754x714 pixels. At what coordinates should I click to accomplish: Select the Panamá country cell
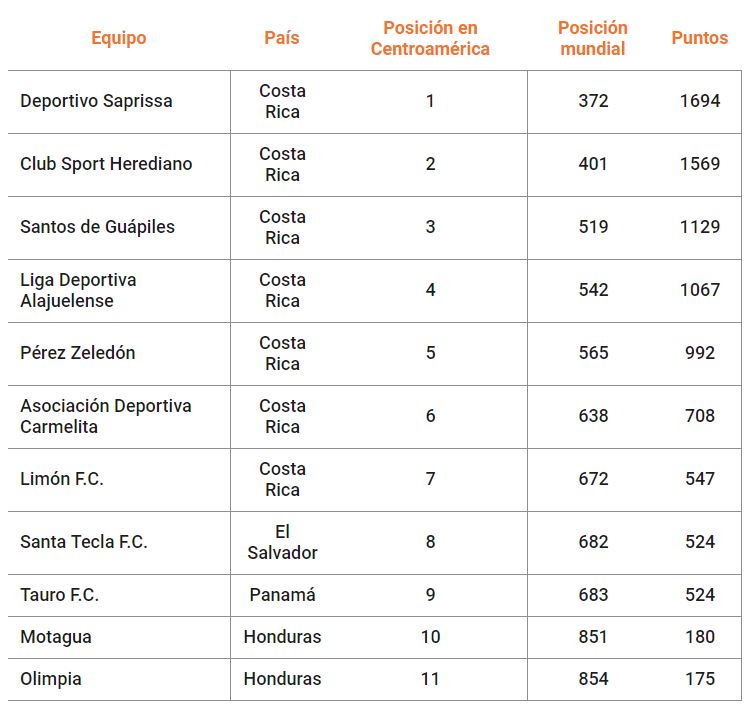(x=282, y=595)
